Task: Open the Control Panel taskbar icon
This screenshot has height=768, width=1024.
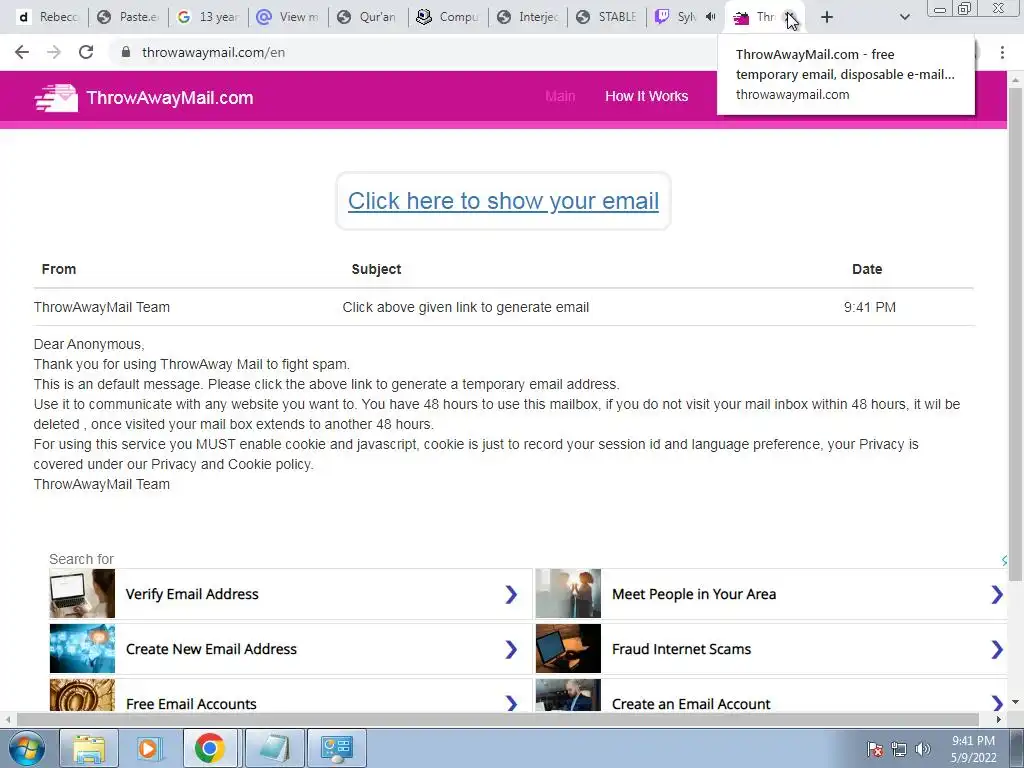Action: click(337, 748)
